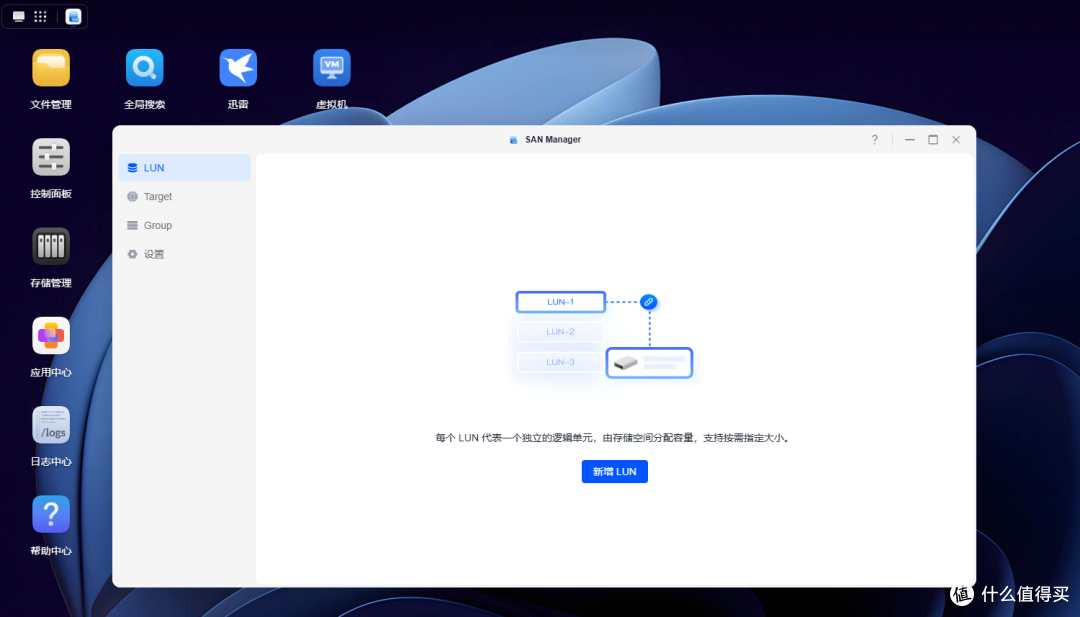Click the 新增 LUN button

[x=614, y=472]
